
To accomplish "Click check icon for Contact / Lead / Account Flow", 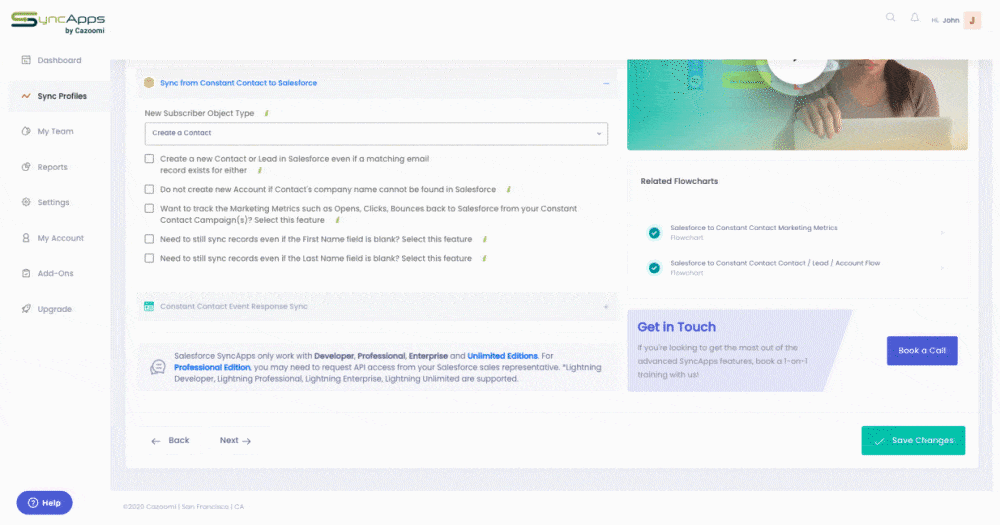I will pos(654,268).
